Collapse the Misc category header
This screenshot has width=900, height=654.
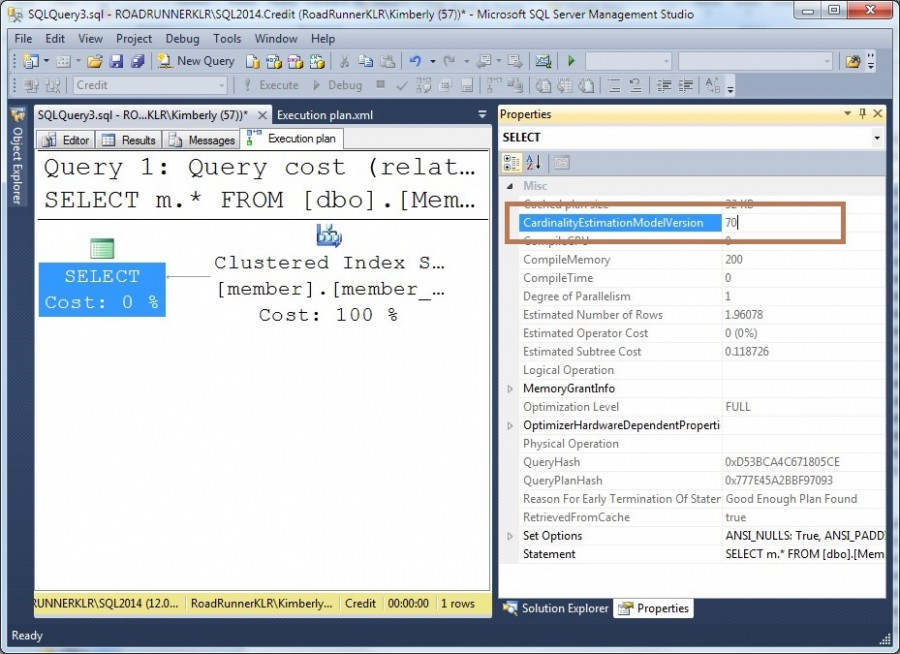click(x=509, y=185)
